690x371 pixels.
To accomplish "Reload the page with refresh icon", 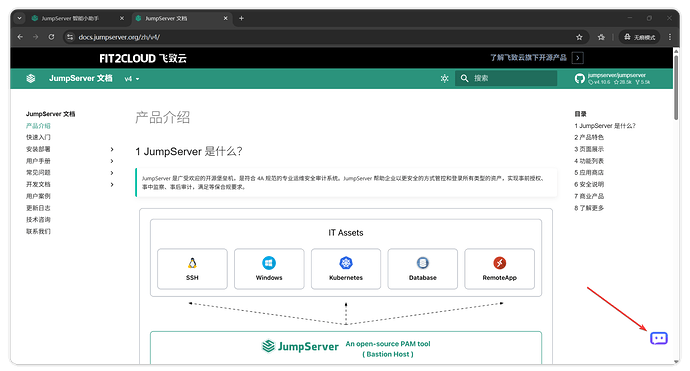I will 51,37.
